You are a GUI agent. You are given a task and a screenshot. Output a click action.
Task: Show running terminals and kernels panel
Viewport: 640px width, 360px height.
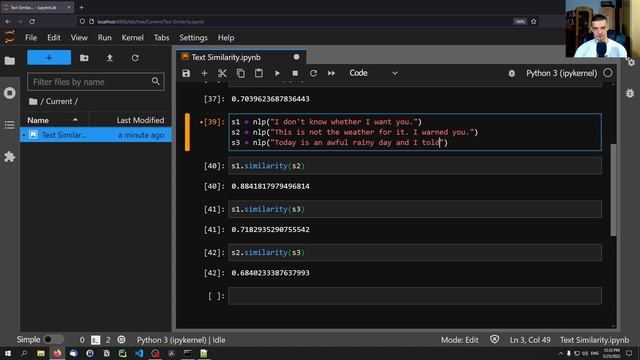9,93
